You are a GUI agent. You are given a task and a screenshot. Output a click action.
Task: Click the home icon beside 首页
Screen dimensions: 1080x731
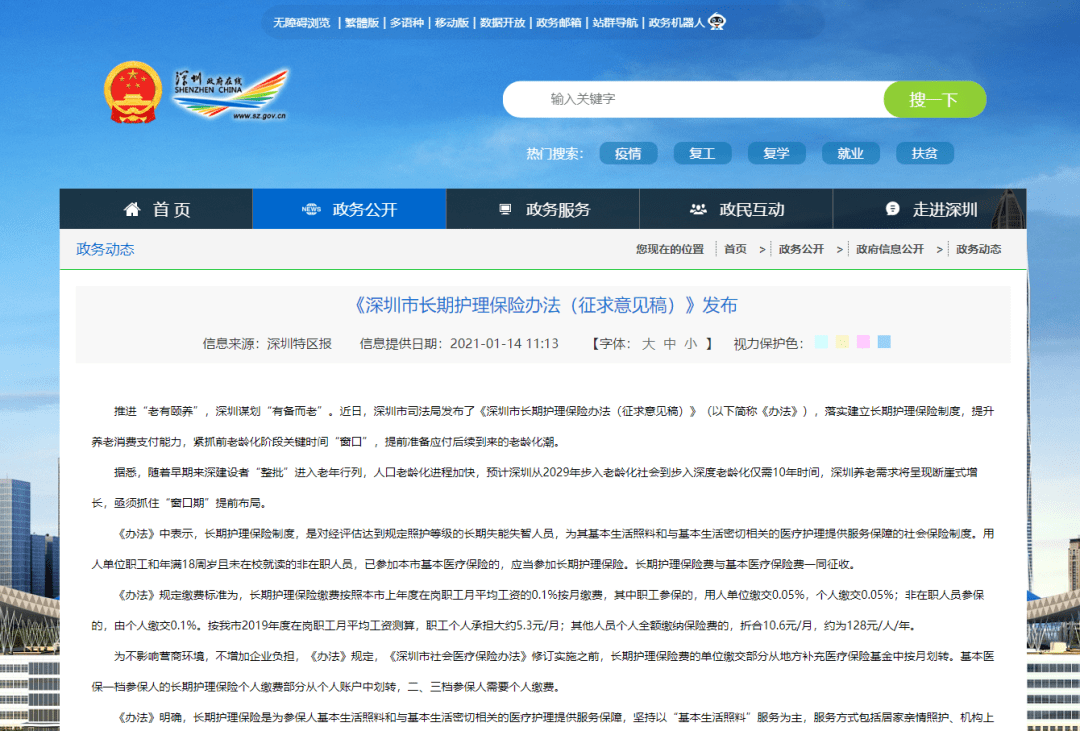click(132, 209)
